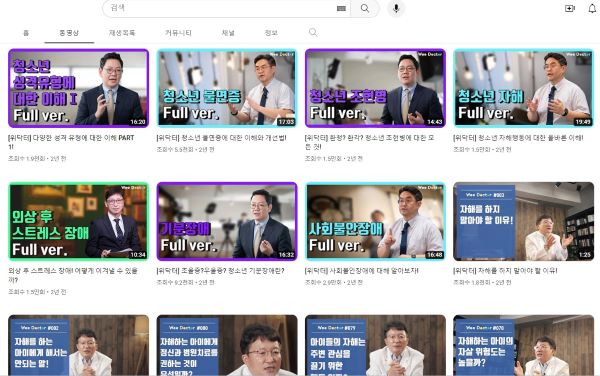The width and height of the screenshot is (600, 376).
Task: Open the 자해를 하는 아이에게 해서는 안되는 말 thumbnail
Action: click(78, 345)
